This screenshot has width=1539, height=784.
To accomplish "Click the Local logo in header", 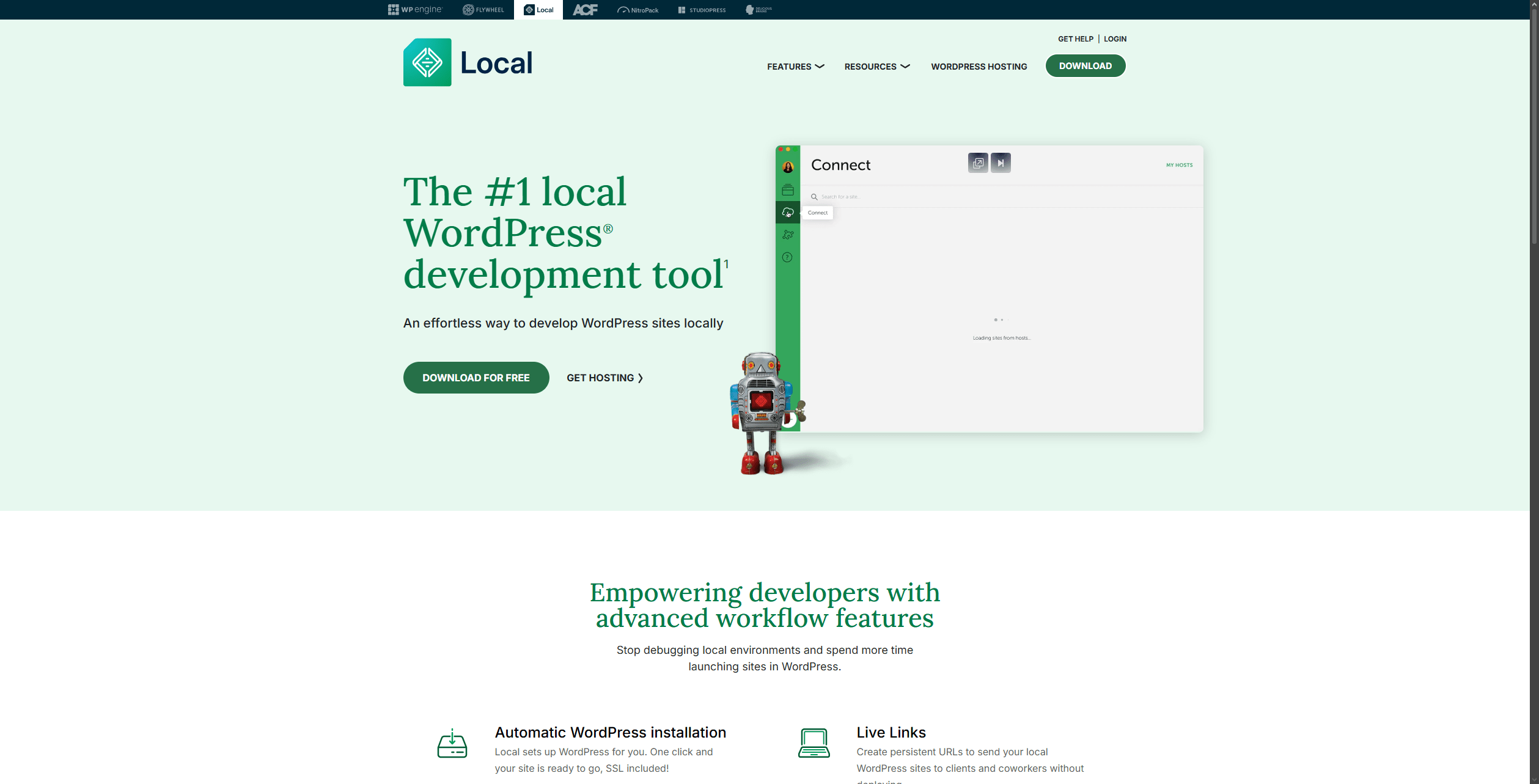I will pyautogui.click(x=468, y=62).
